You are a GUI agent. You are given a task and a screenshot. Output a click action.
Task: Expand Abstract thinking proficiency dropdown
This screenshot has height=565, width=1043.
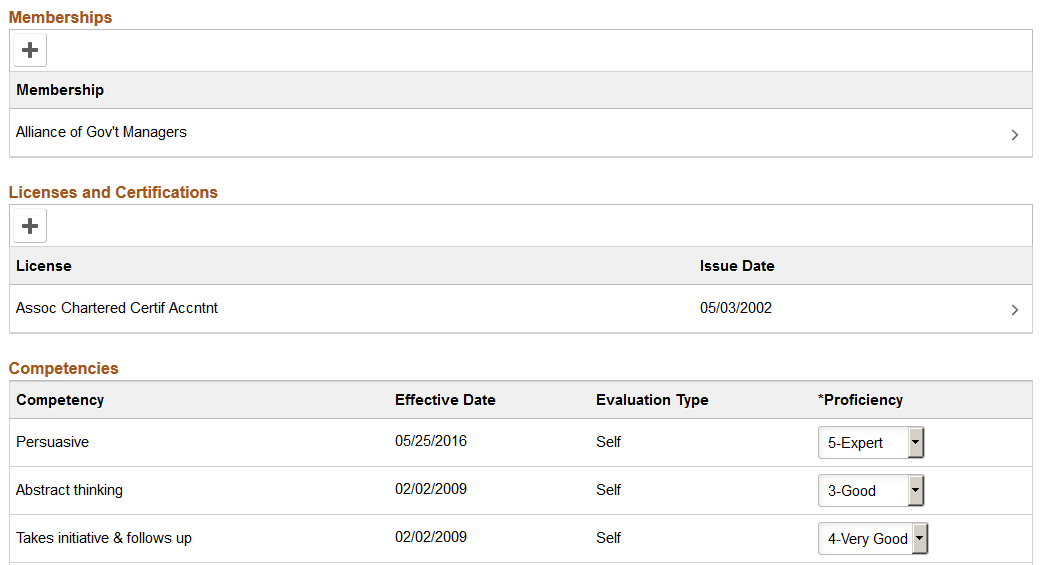pos(871,490)
